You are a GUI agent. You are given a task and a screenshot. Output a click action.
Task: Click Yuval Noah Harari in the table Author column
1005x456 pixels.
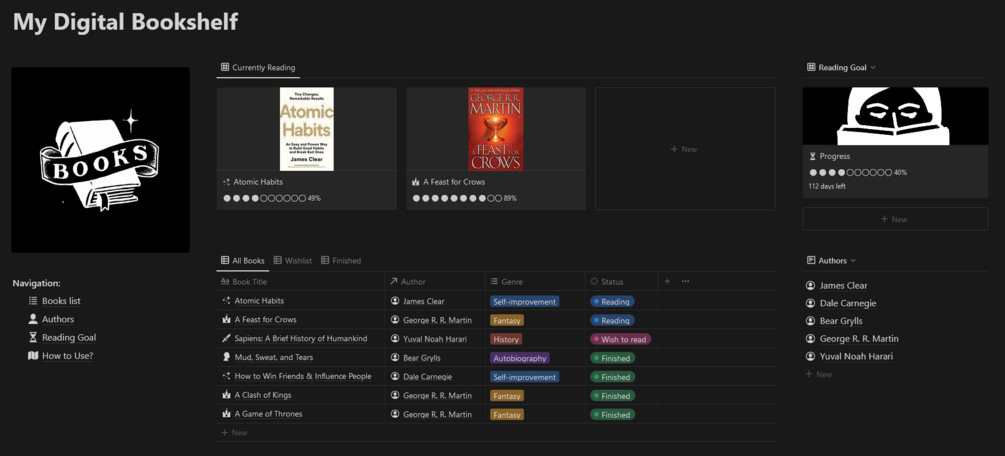tap(435, 339)
